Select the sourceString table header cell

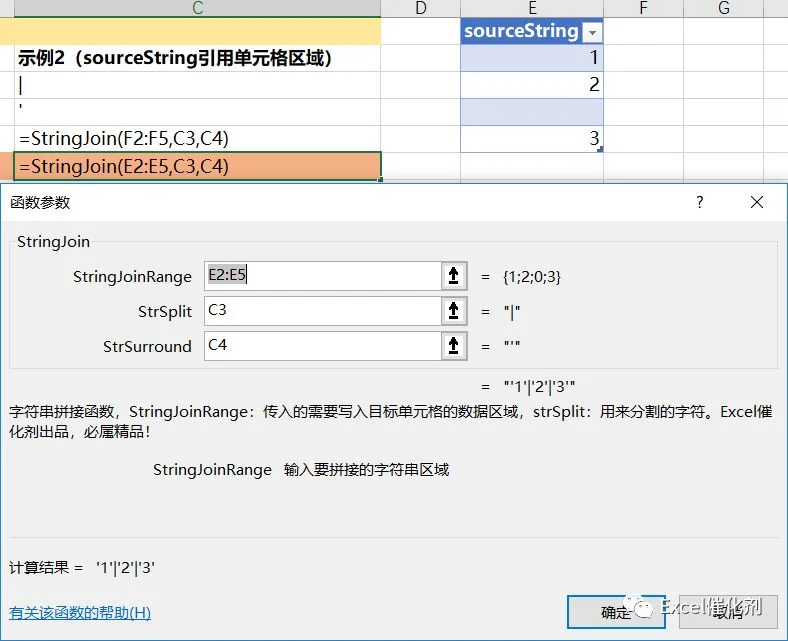click(532, 31)
